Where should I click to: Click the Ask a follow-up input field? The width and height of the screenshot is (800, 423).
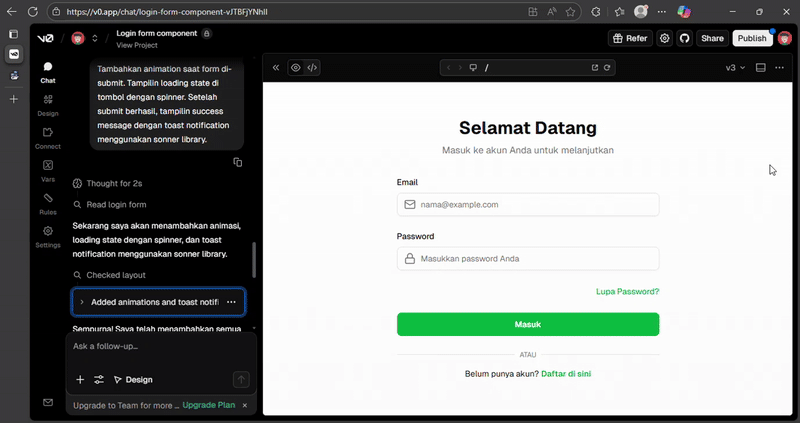160,346
